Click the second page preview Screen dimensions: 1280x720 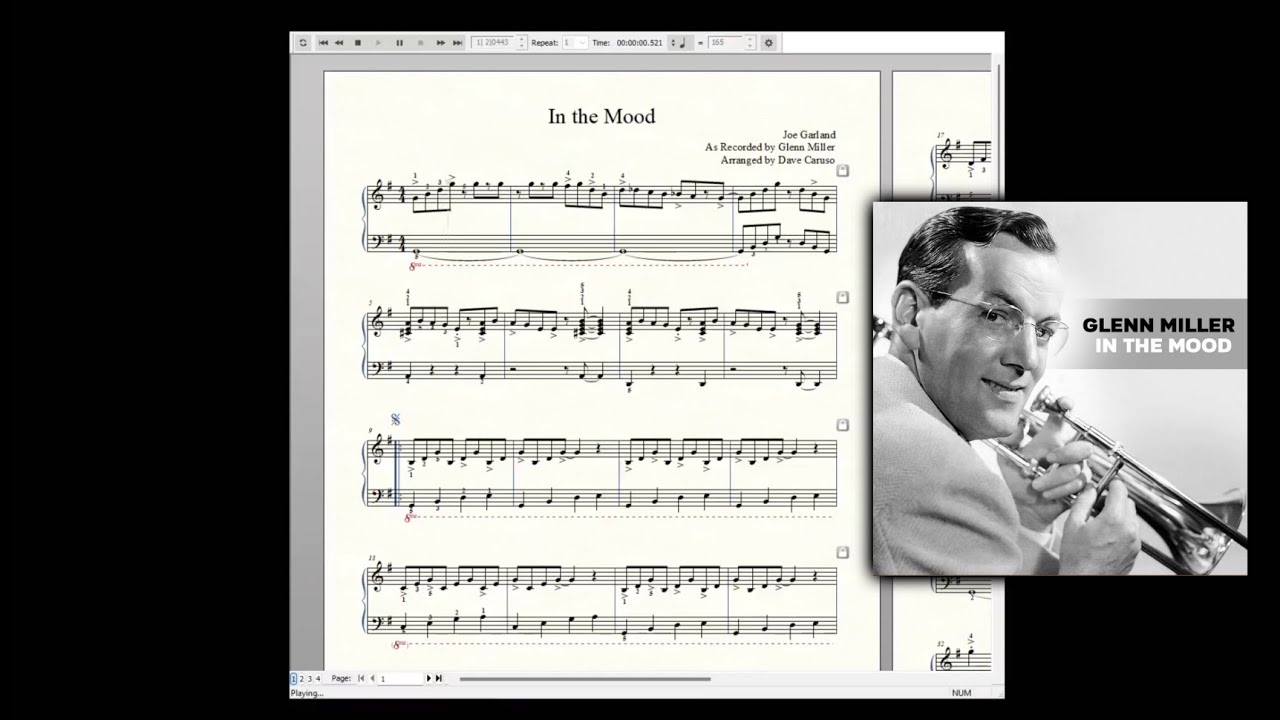coord(942,370)
